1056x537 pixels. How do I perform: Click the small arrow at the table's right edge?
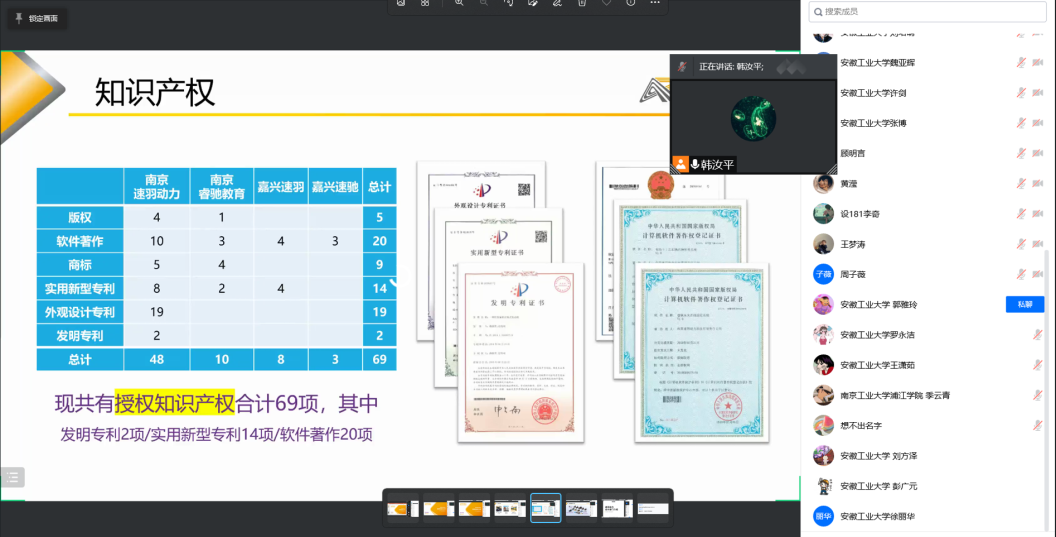click(393, 283)
